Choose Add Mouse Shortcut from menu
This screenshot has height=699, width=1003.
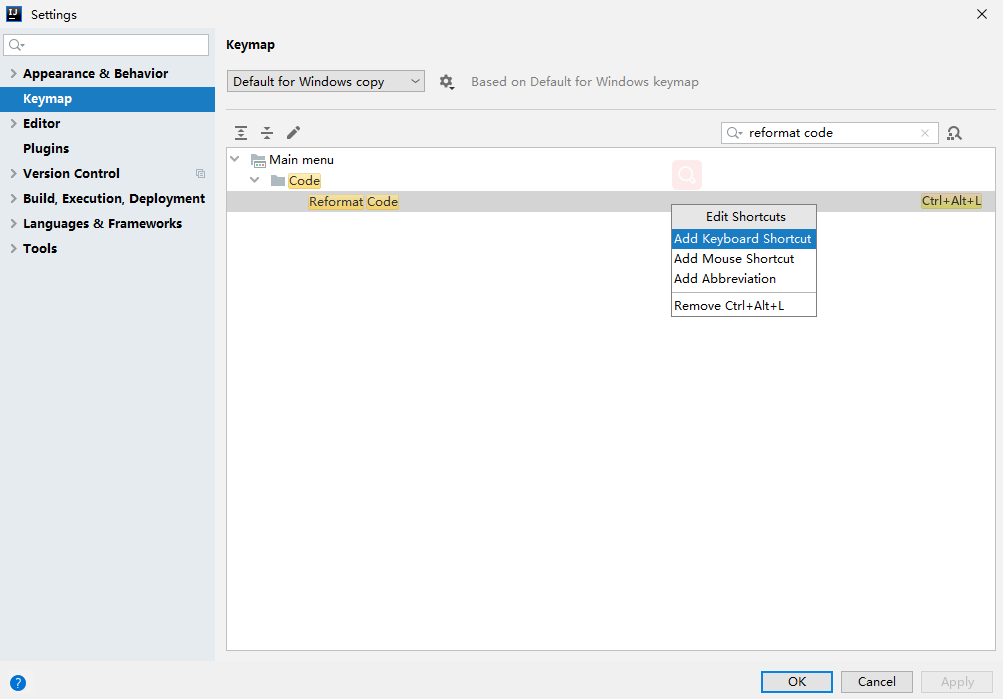coord(743,258)
